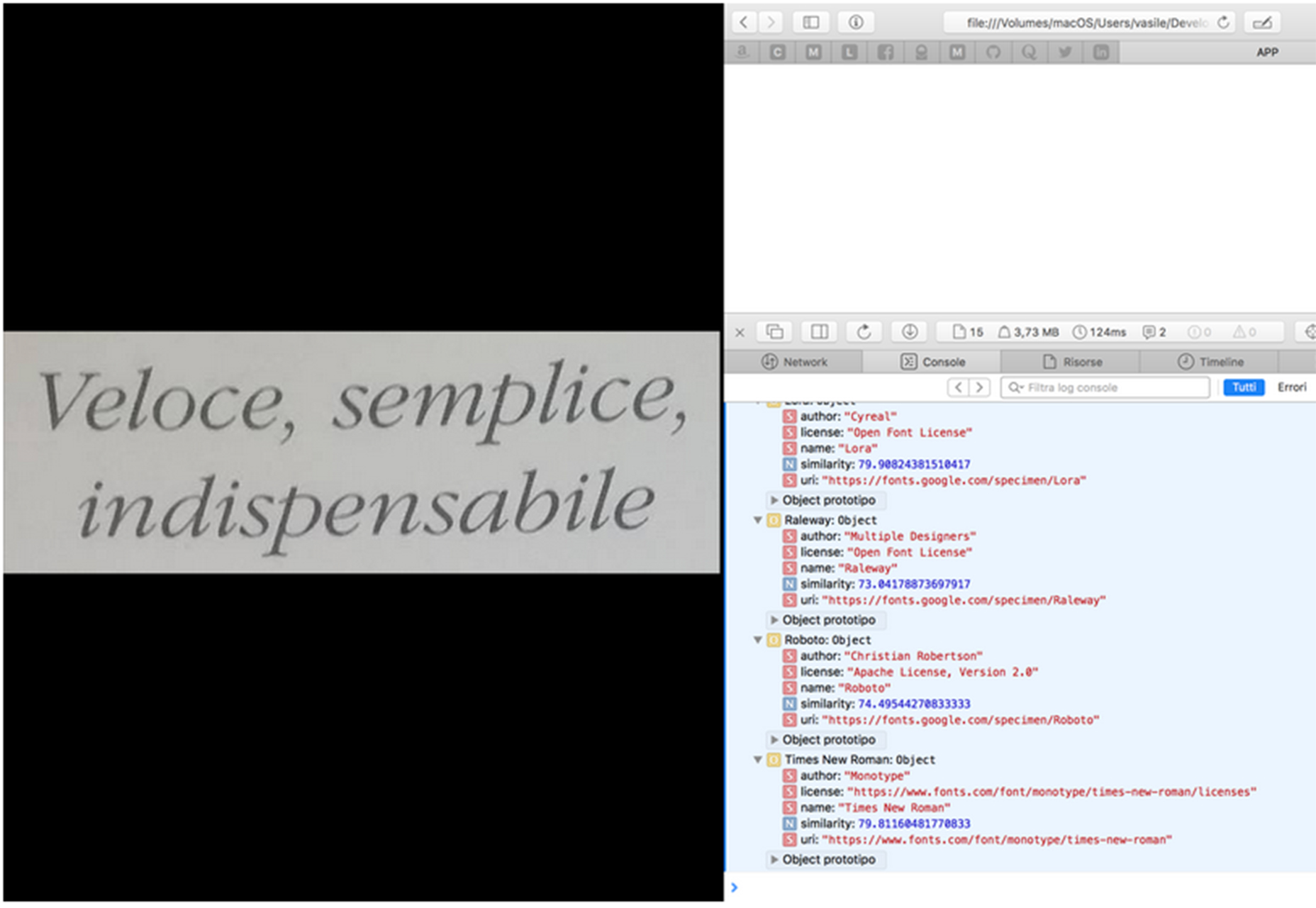
Task: Click the Safari forward navigation arrow
Action: coord(771,23)
